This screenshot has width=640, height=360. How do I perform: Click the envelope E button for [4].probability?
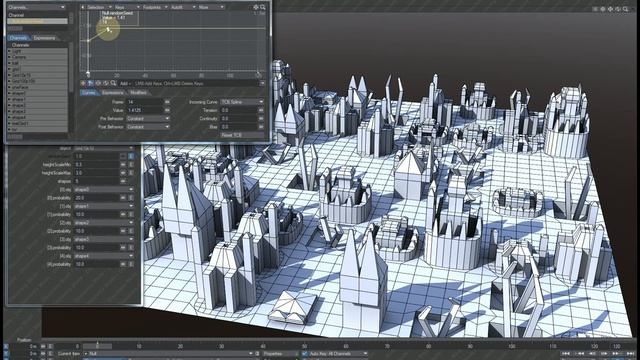tap(131, 264)
